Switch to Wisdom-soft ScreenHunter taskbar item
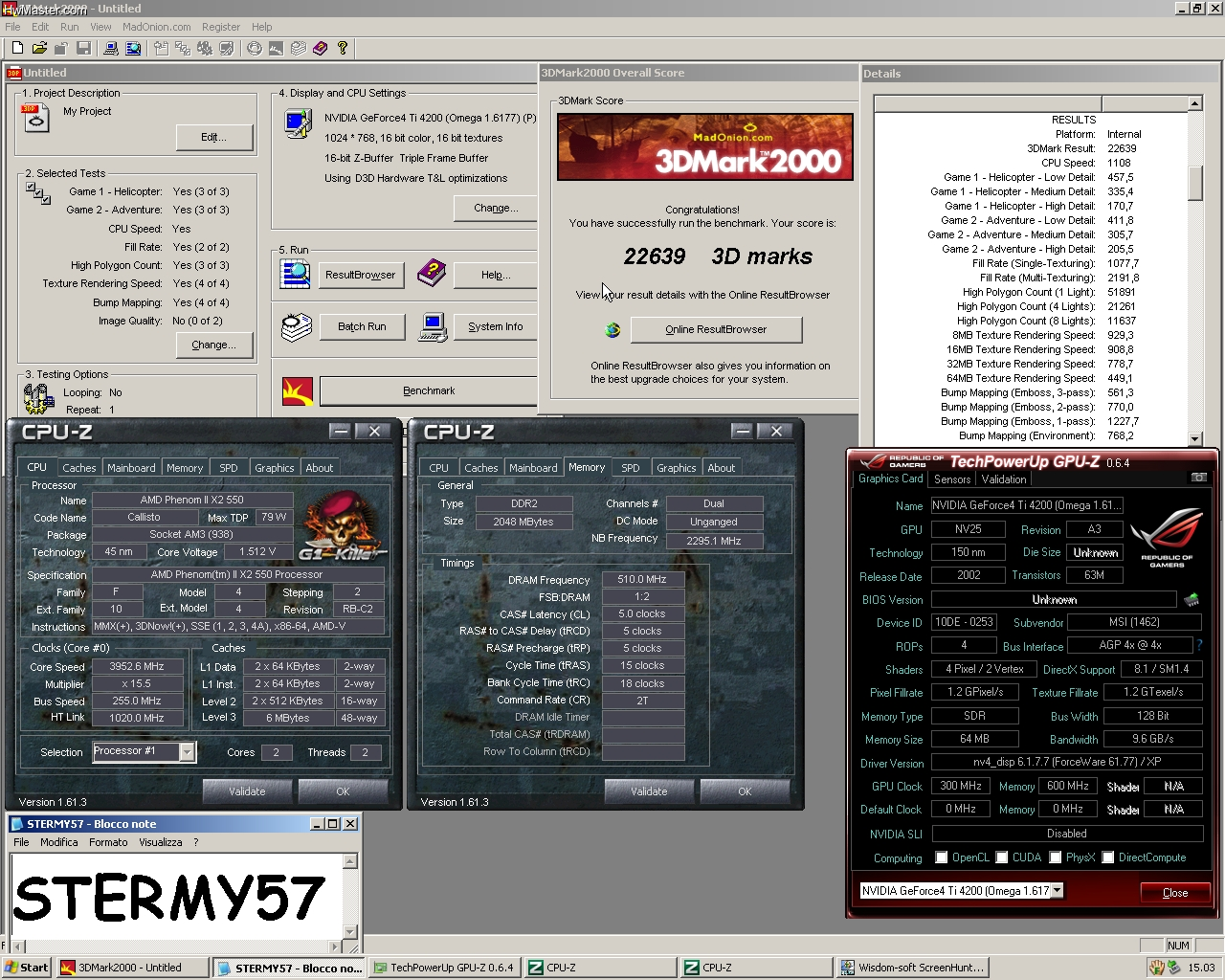 click(913, 968)
